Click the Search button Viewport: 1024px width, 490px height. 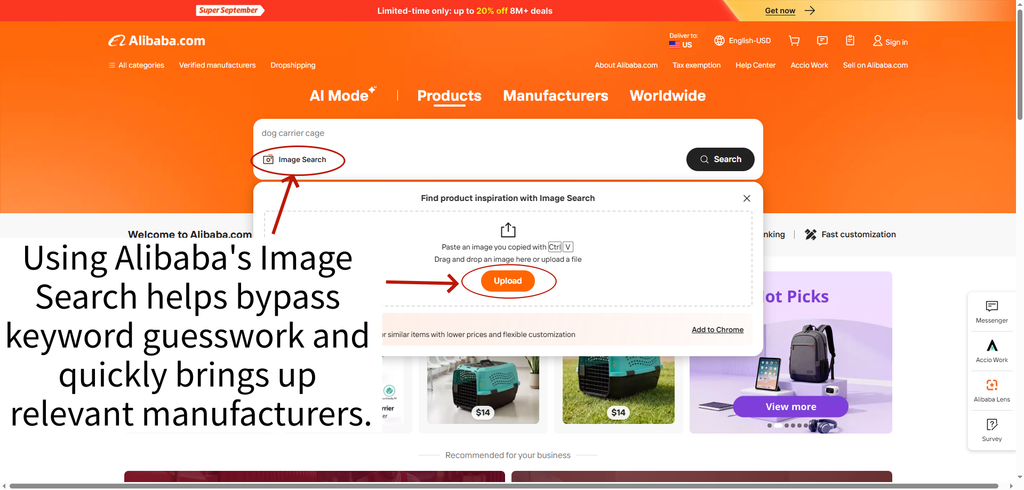[720, 159]
